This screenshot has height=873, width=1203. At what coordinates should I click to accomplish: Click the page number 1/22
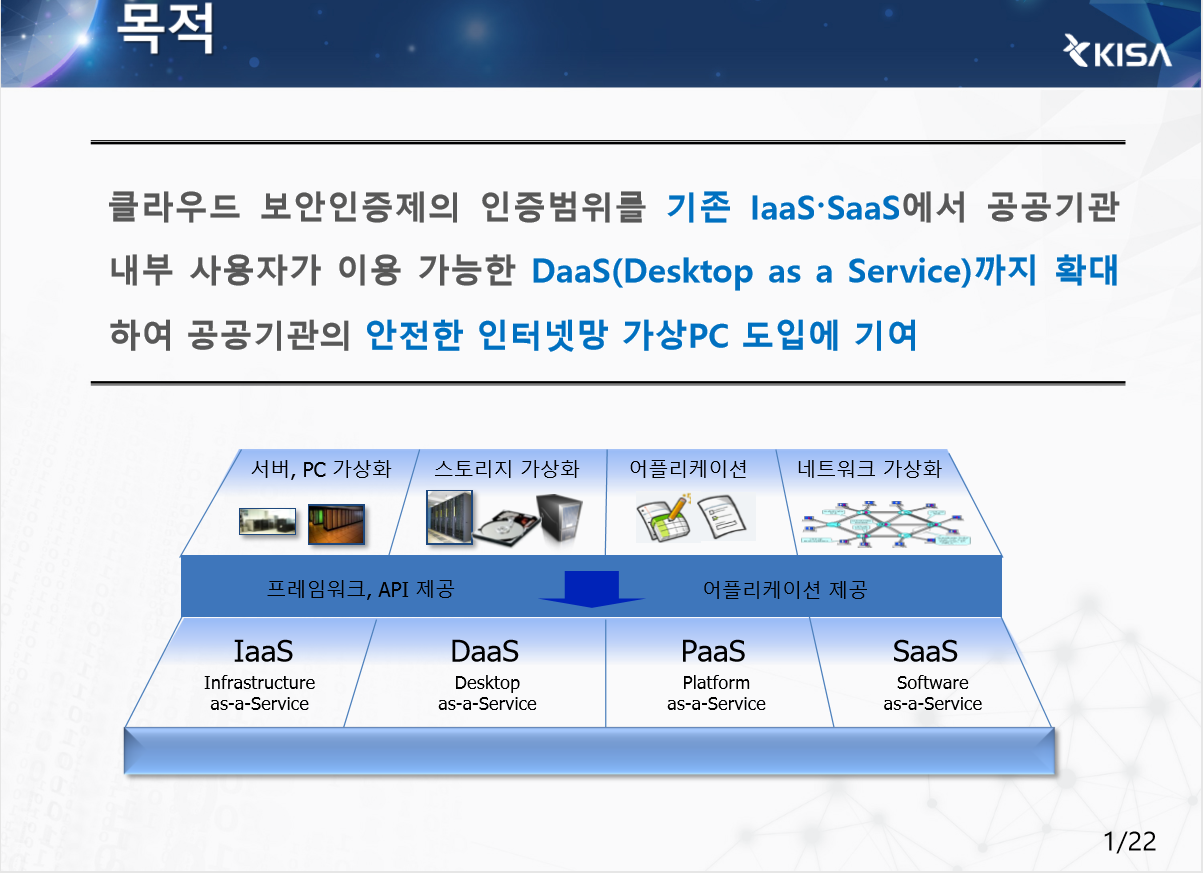tap(1130, 841)
